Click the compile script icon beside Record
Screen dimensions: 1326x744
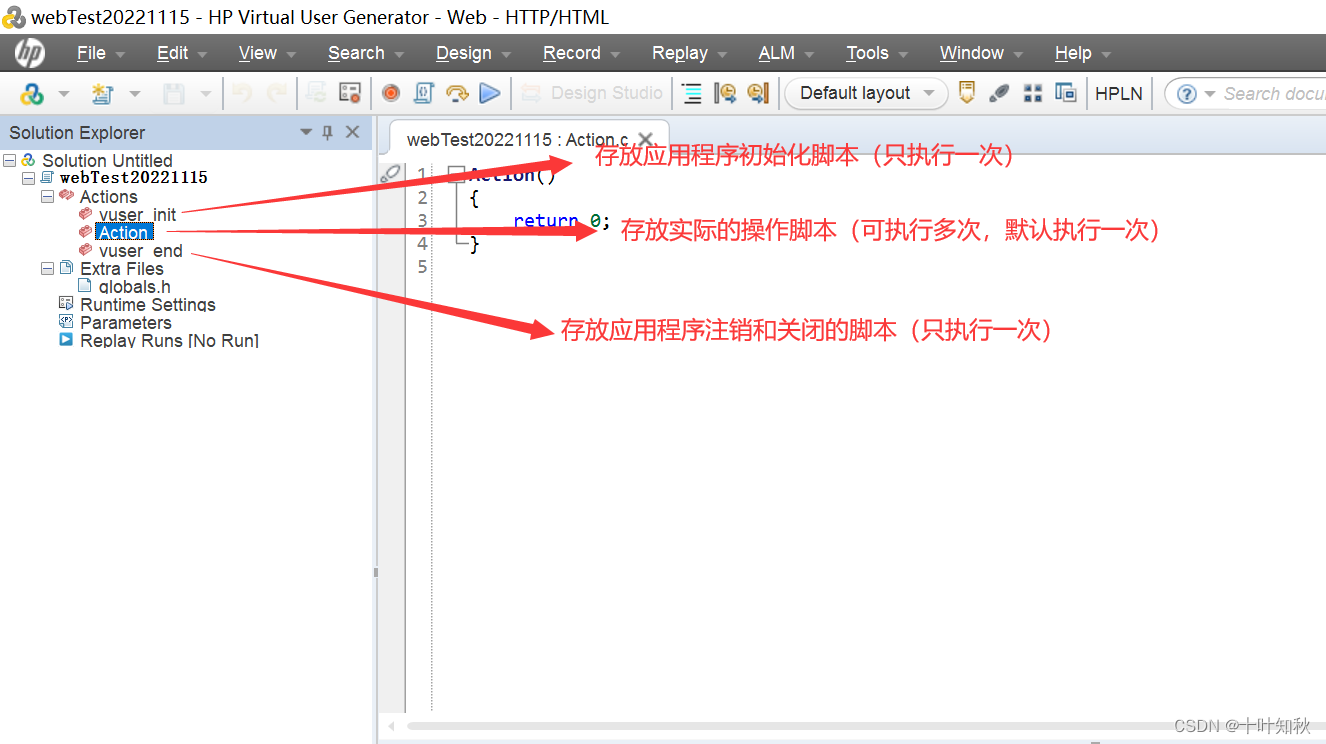(423, 93)
